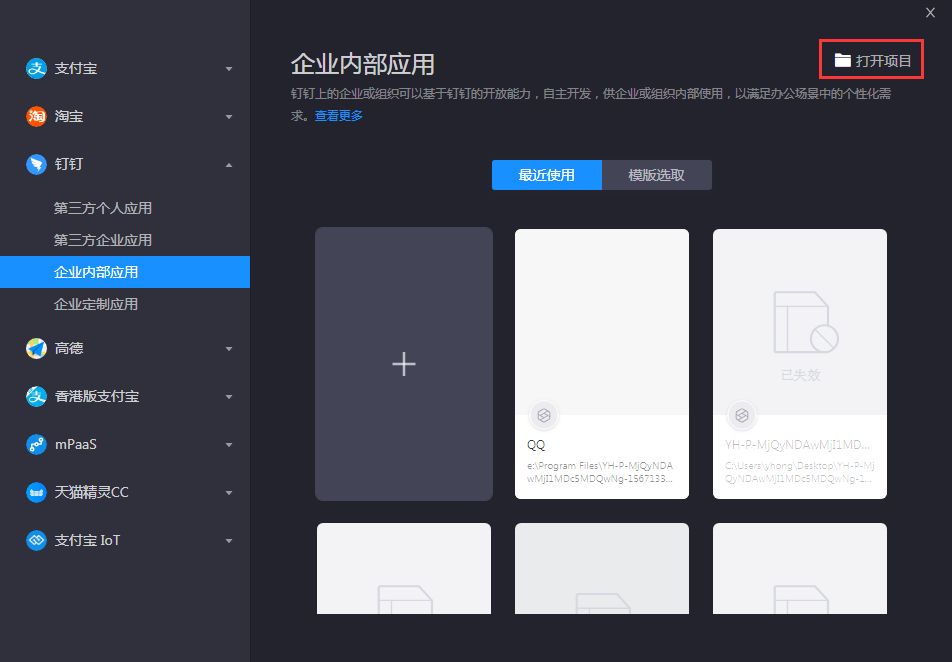This screenshot has height=662, width=952.
Task: Select 第三方个人应用 in the sidebar
Action: [x=103, y=208]
